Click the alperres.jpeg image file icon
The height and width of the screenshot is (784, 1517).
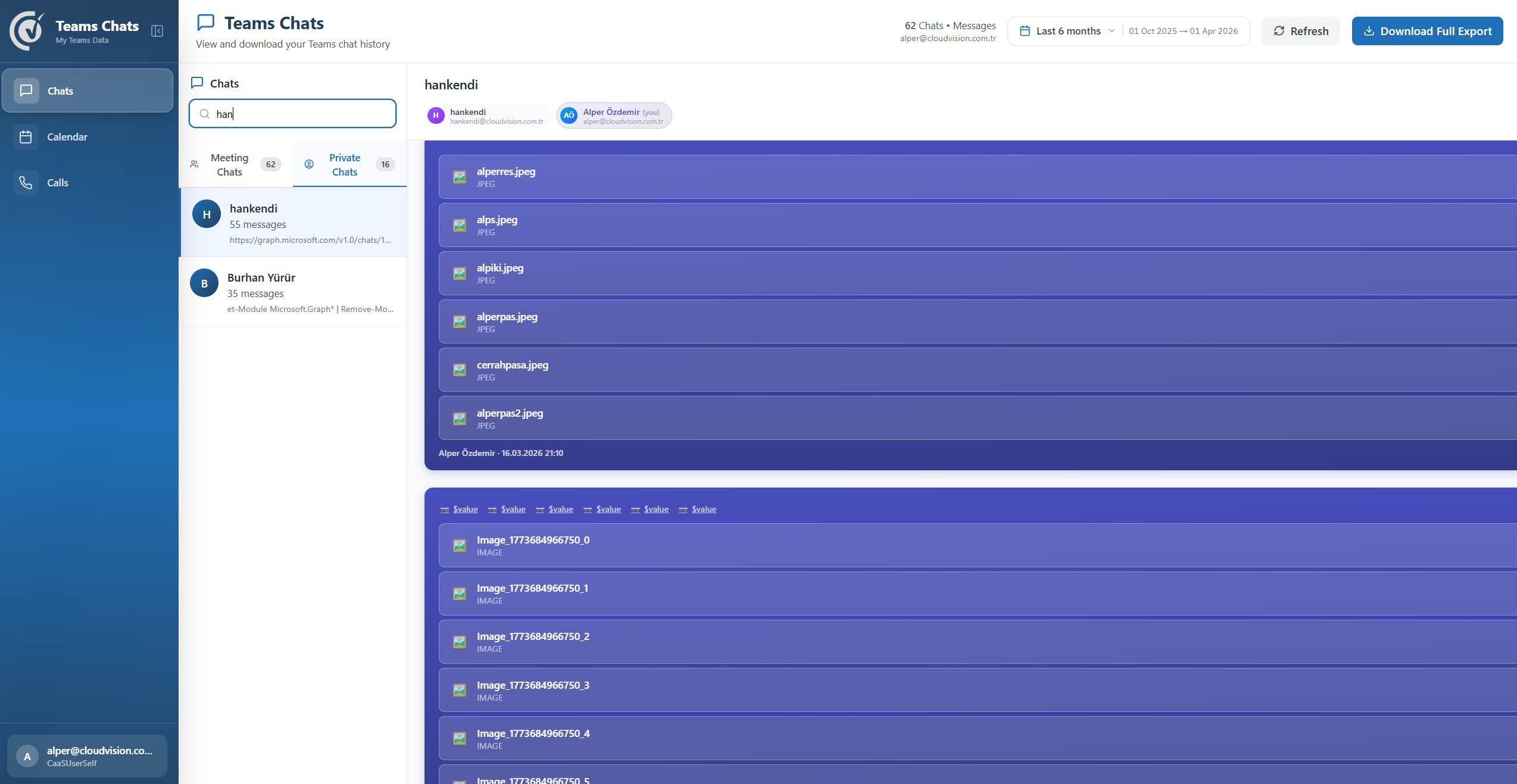tap(460, 177)
